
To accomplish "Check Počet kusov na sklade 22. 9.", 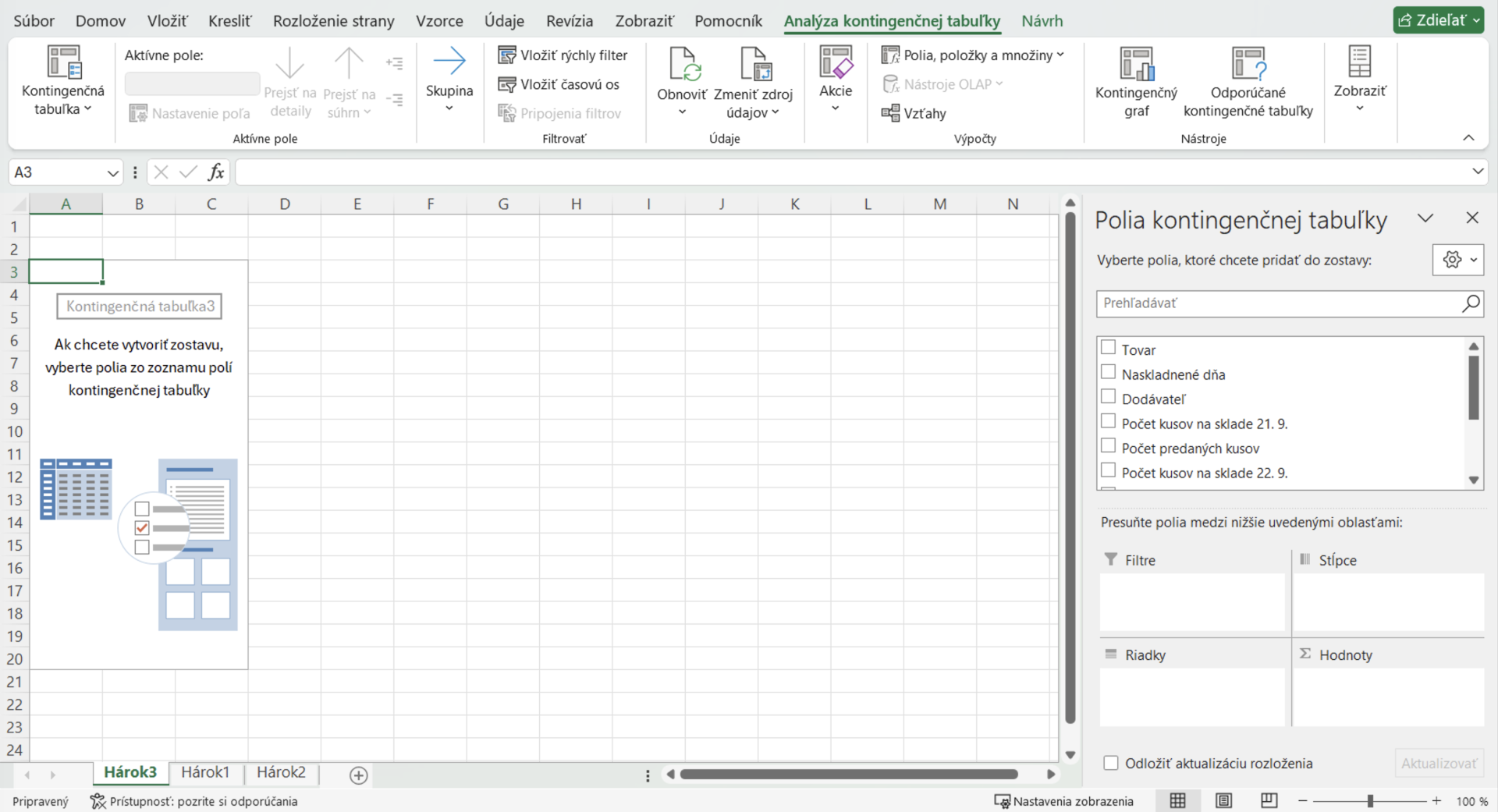I will coord(1108,470).
